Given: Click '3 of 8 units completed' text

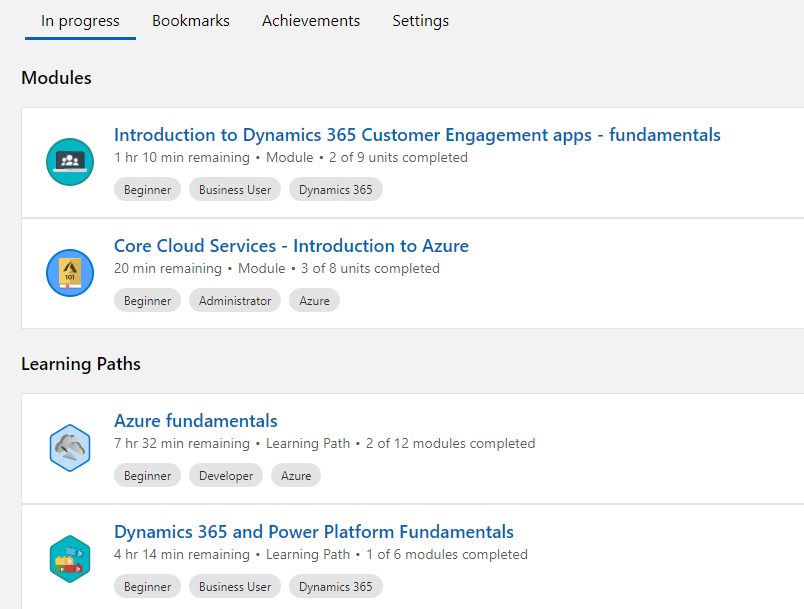Looking at the screenshot, I should coord(370,268).
